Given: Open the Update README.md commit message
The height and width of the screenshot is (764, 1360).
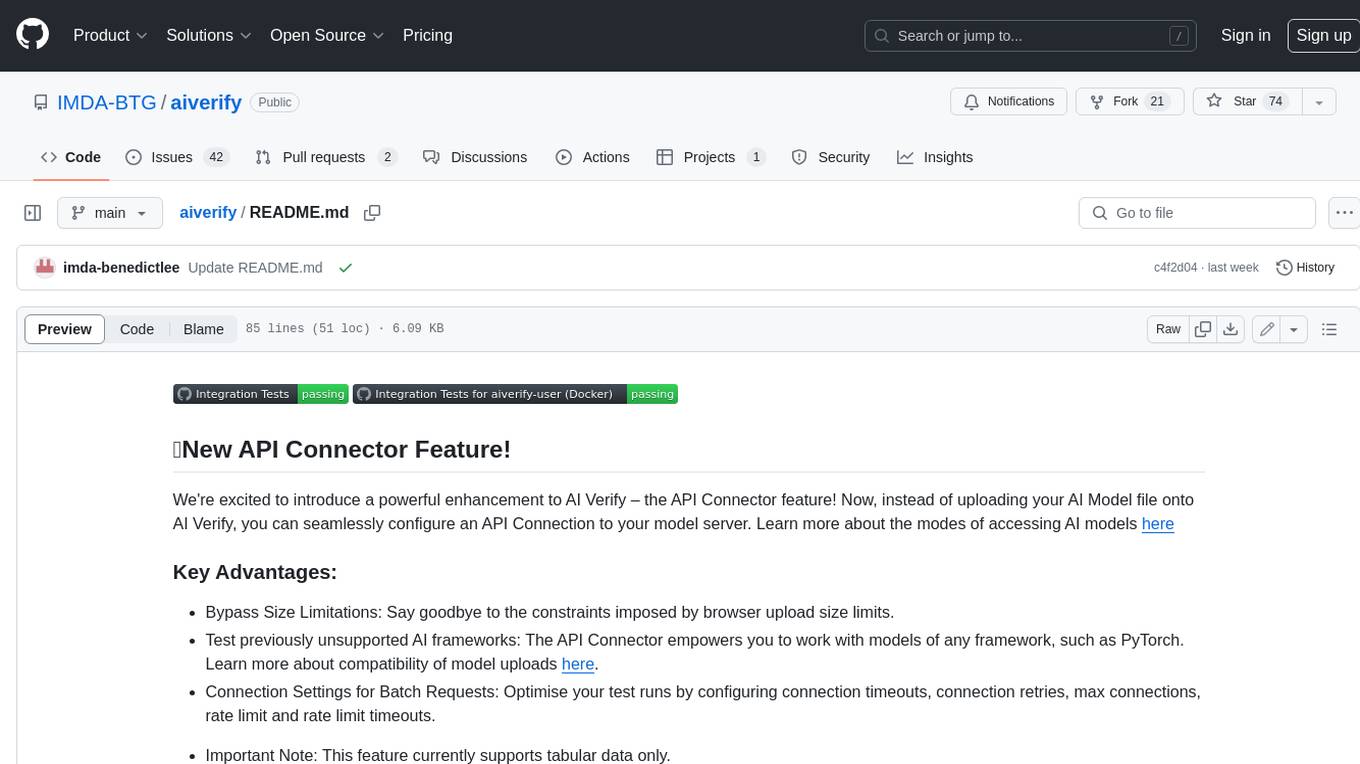Looking at the screenshot, I should point(255,267).
